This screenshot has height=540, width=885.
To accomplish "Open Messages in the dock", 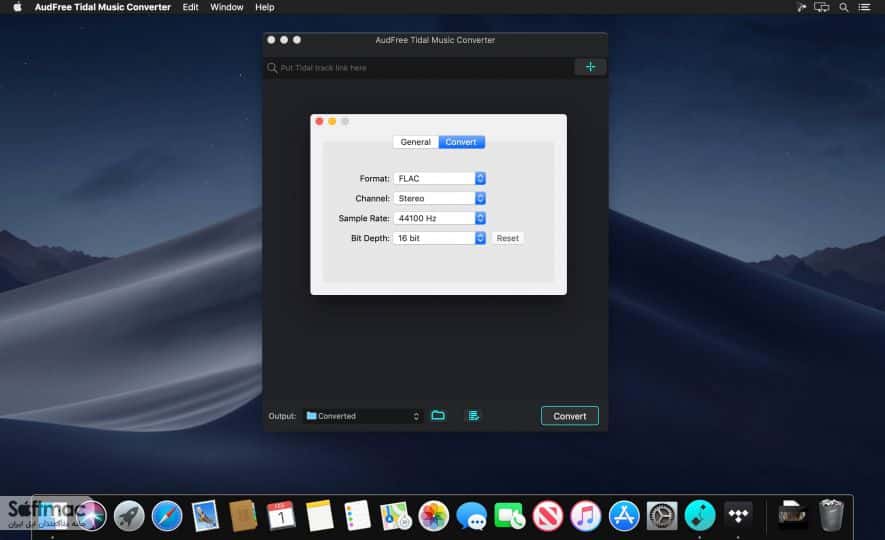I will 472,515.
